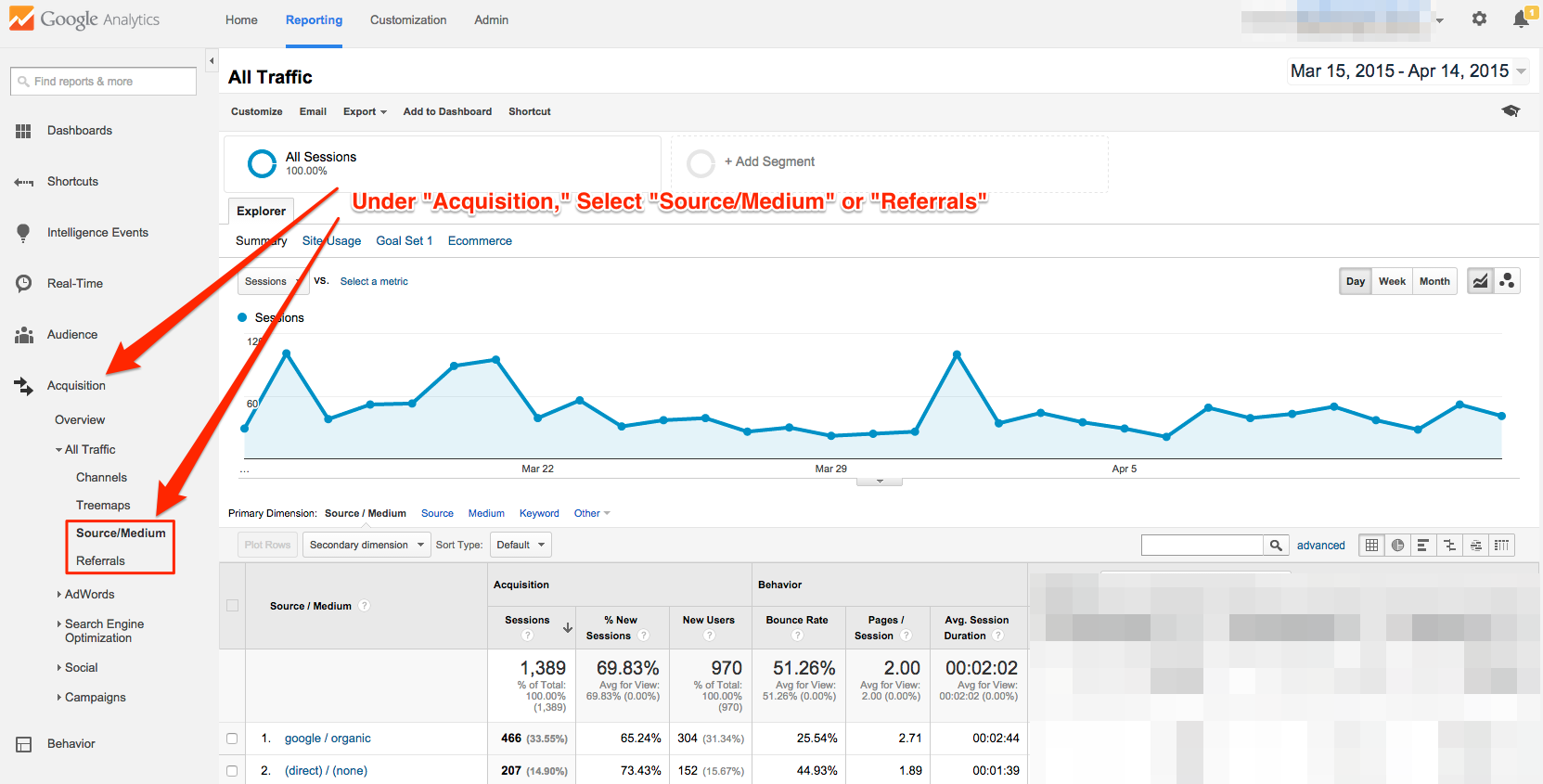Screen dimensions: 1543x784
Task: Click the Google Analytics logo
Action: click(x=84, y=19)
